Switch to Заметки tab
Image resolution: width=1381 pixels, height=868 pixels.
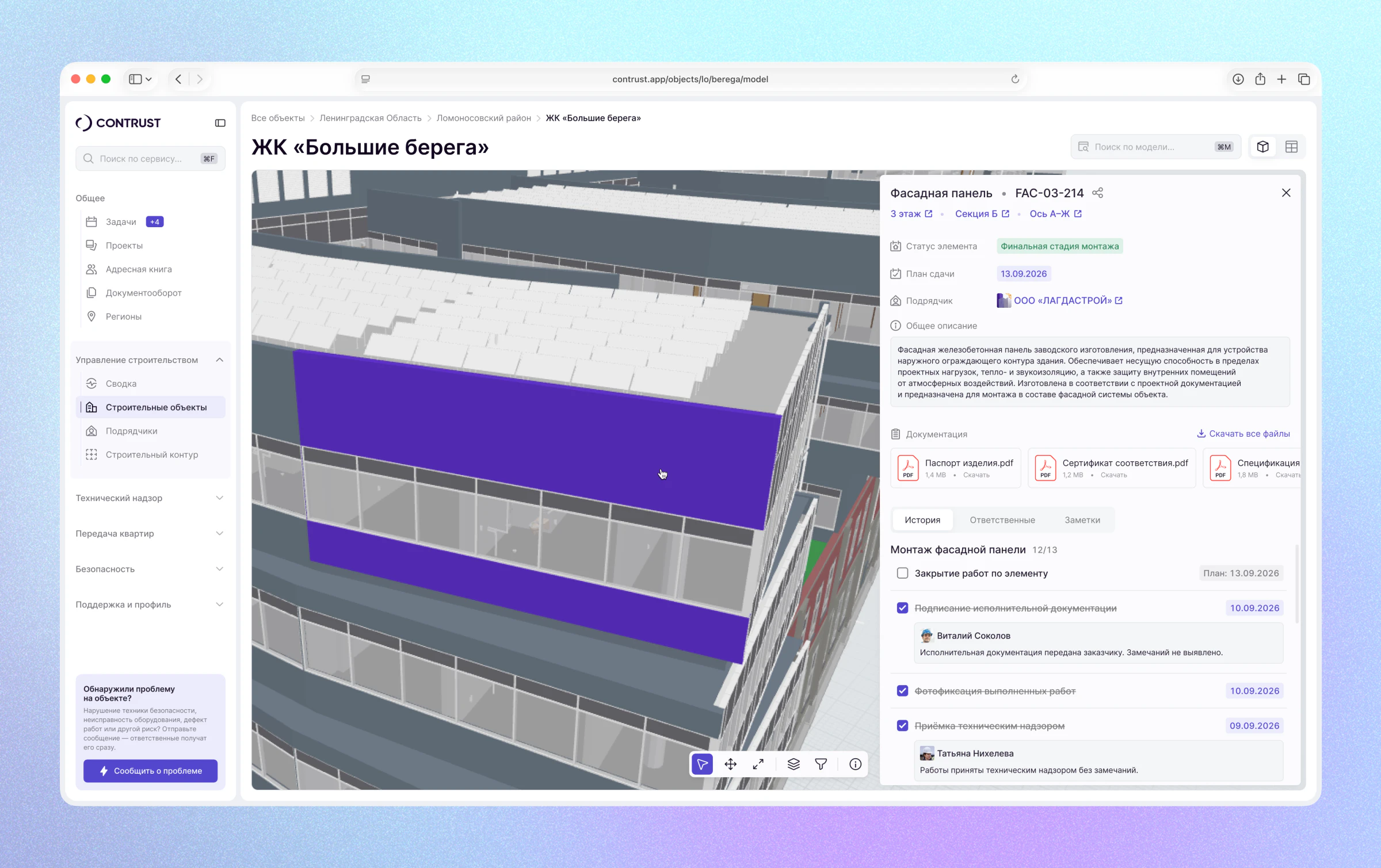point(1082,520)
